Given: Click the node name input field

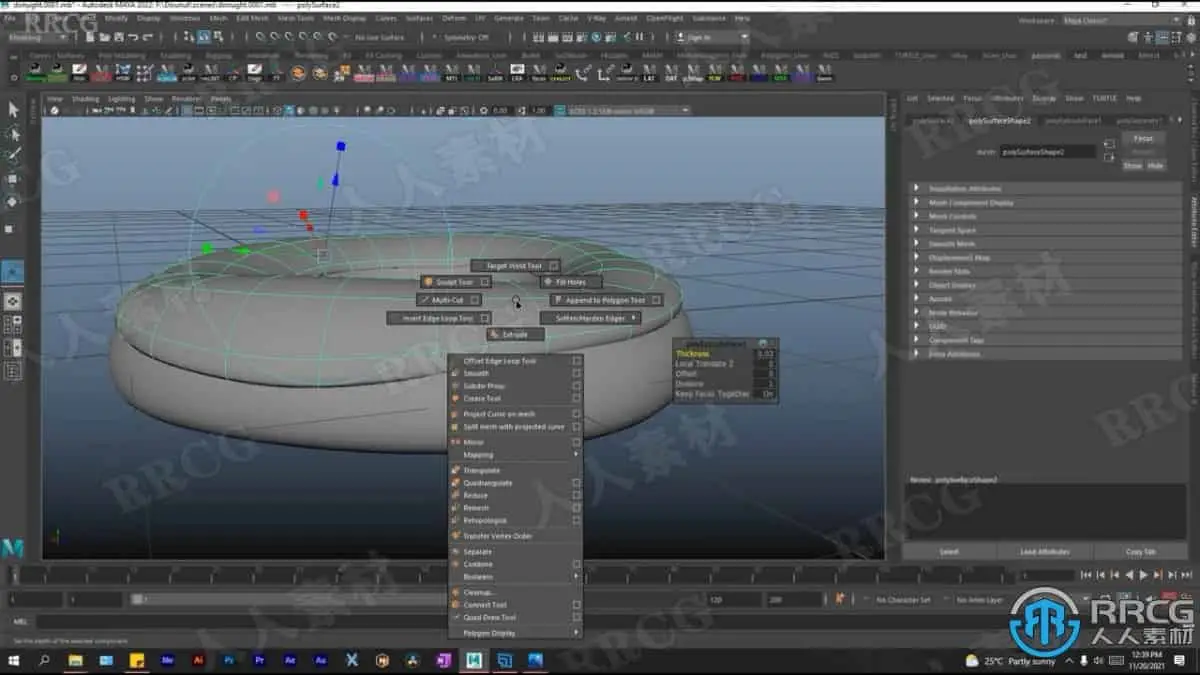Looking at the screenshot, I should coord(1048,151).
